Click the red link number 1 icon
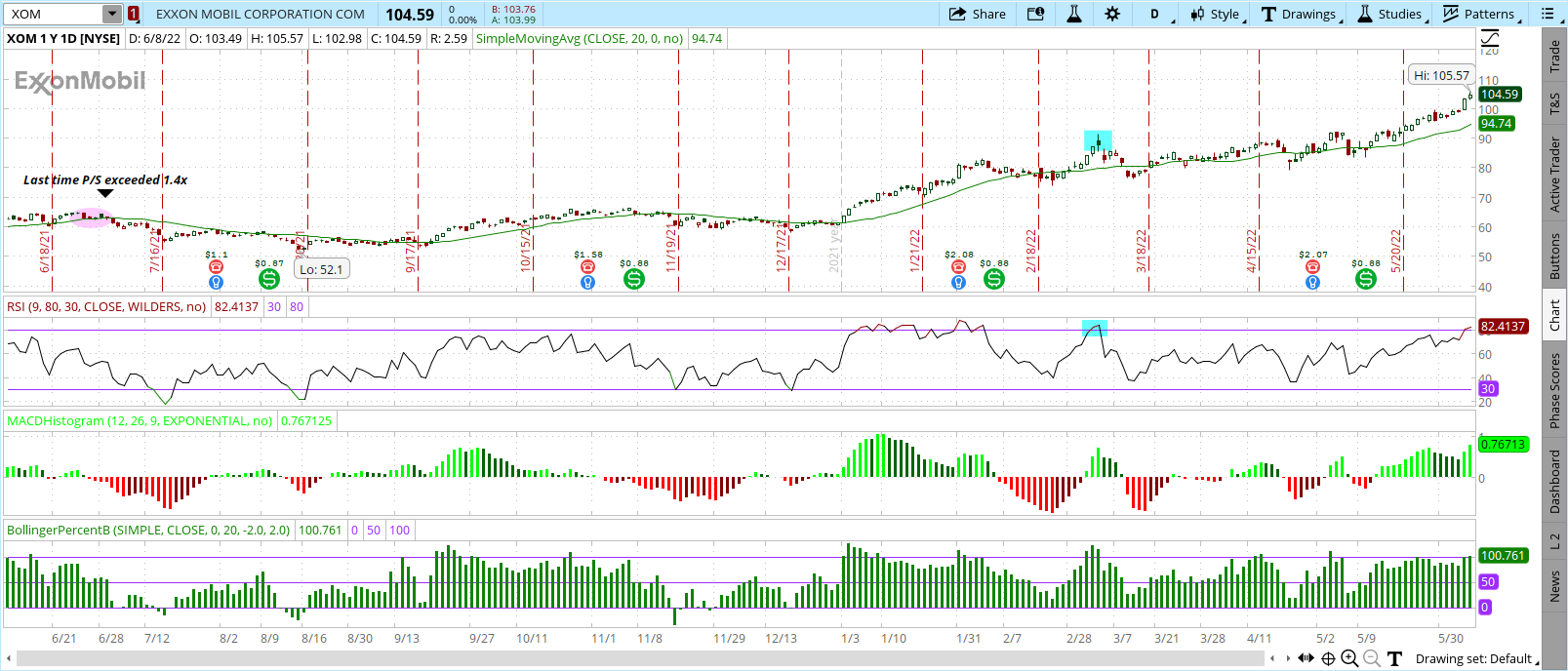The height and width of the screenshot is (671, 1568). (x=134, y=14)
